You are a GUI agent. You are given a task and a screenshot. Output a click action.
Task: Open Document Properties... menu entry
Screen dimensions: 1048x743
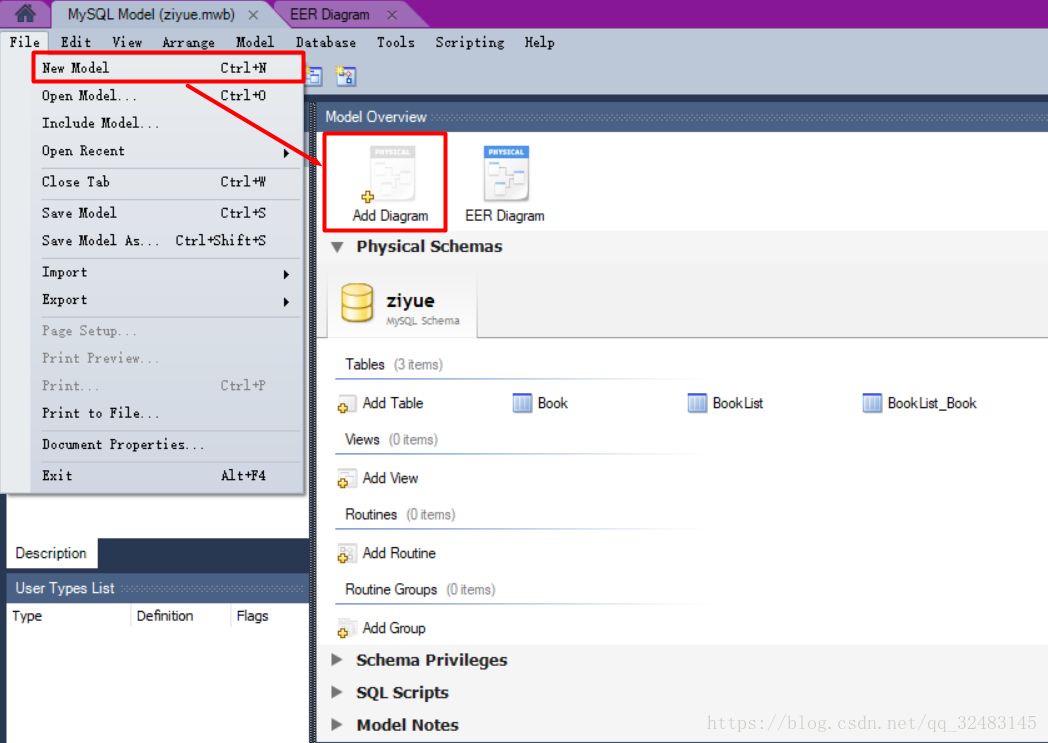166,445
